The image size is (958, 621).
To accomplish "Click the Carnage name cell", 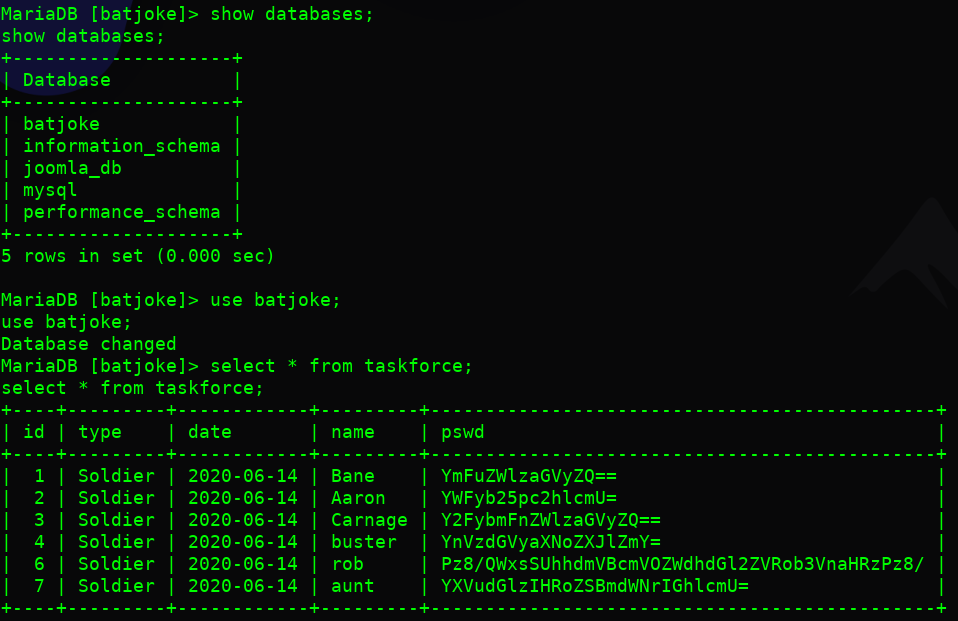I will point(369,520).
